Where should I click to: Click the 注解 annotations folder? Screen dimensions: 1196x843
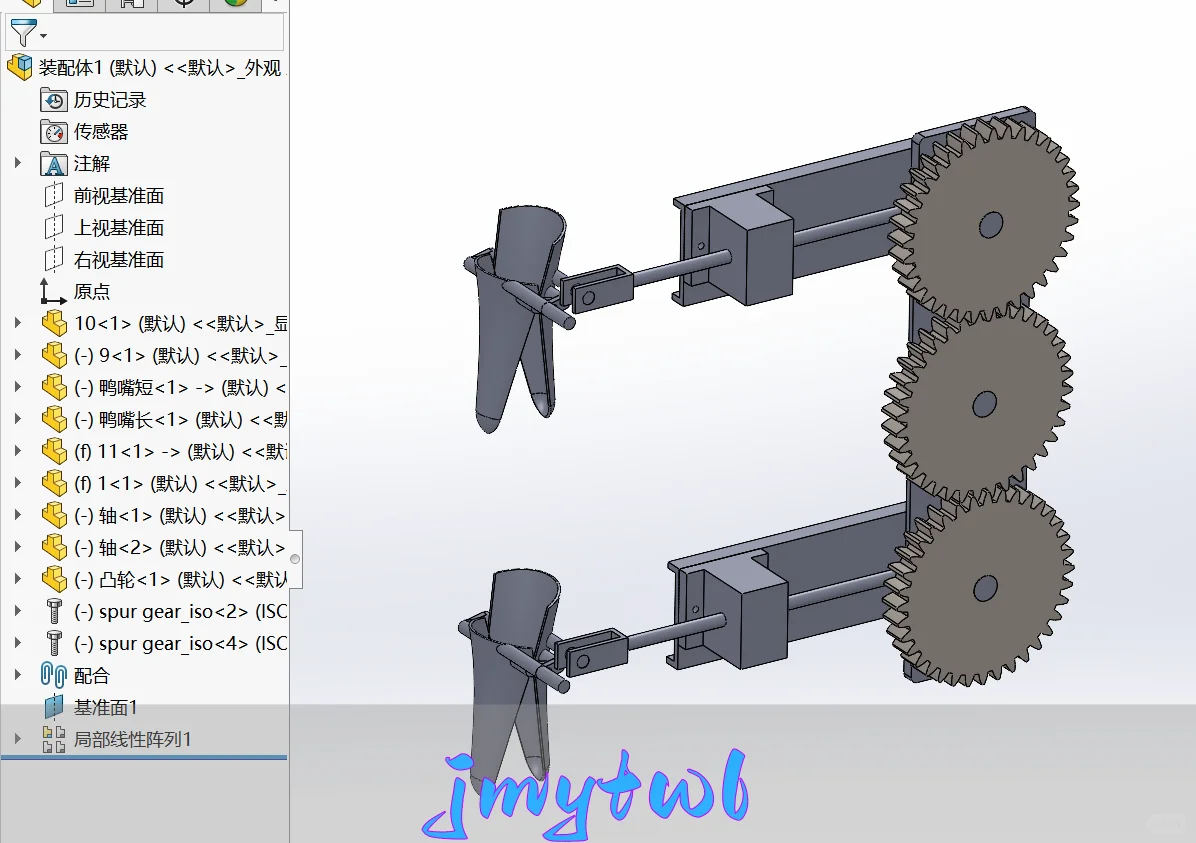click(53, 163)
